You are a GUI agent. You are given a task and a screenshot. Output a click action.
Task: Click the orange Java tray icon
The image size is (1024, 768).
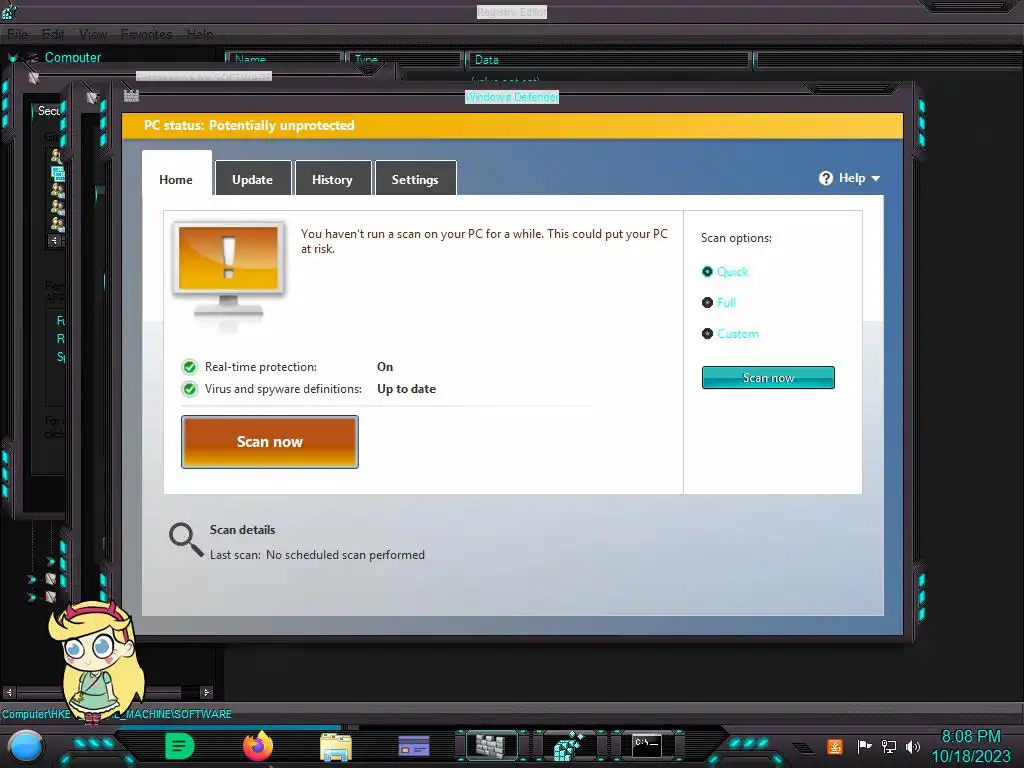point(835,746)
